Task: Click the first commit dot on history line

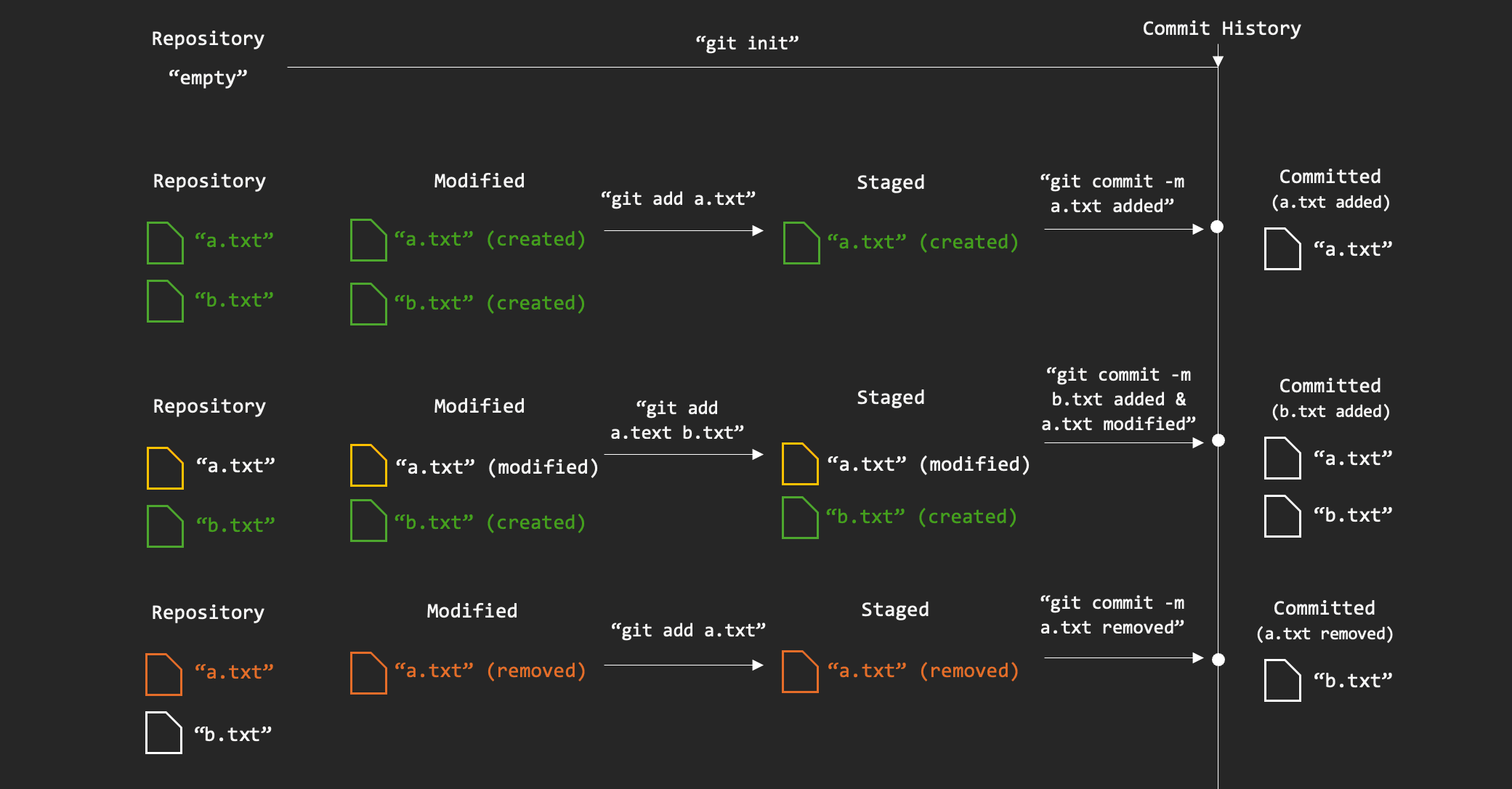Action: (1217, 227)
